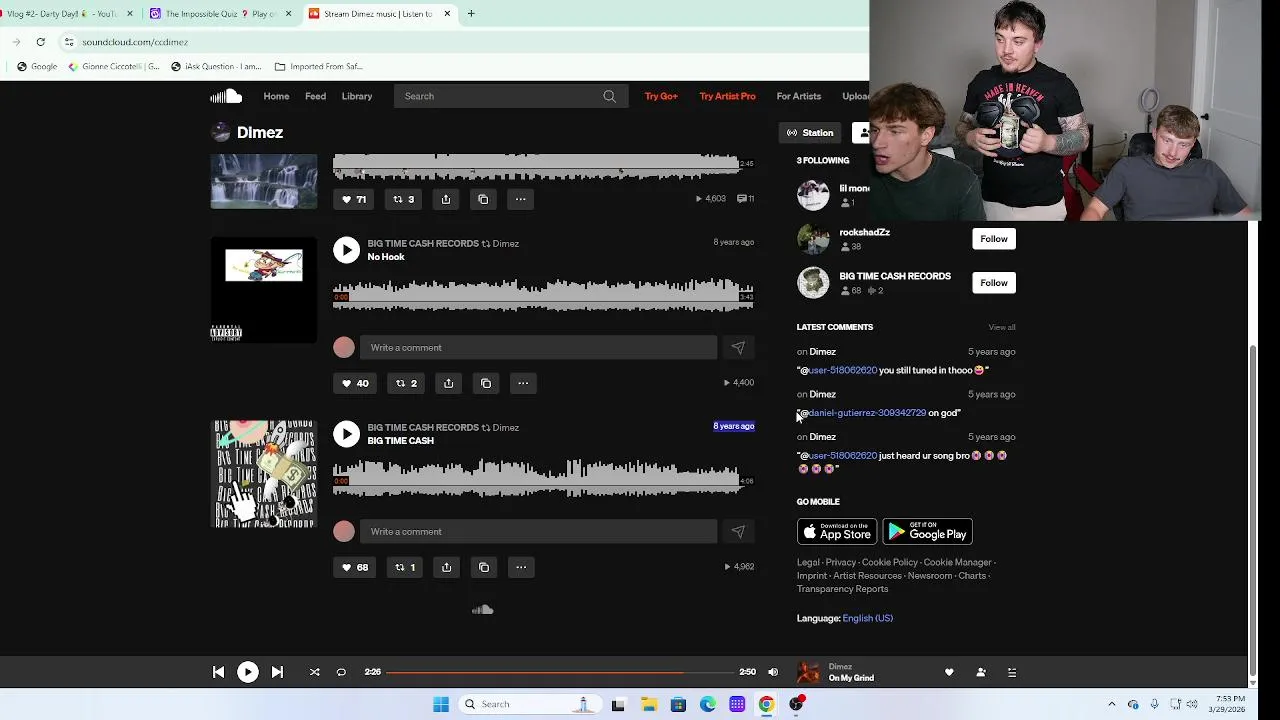Viewport: 1280px width, 720px height.
Task: Send comment on the BIG TIME CASH track
Action: coord(738,531)
